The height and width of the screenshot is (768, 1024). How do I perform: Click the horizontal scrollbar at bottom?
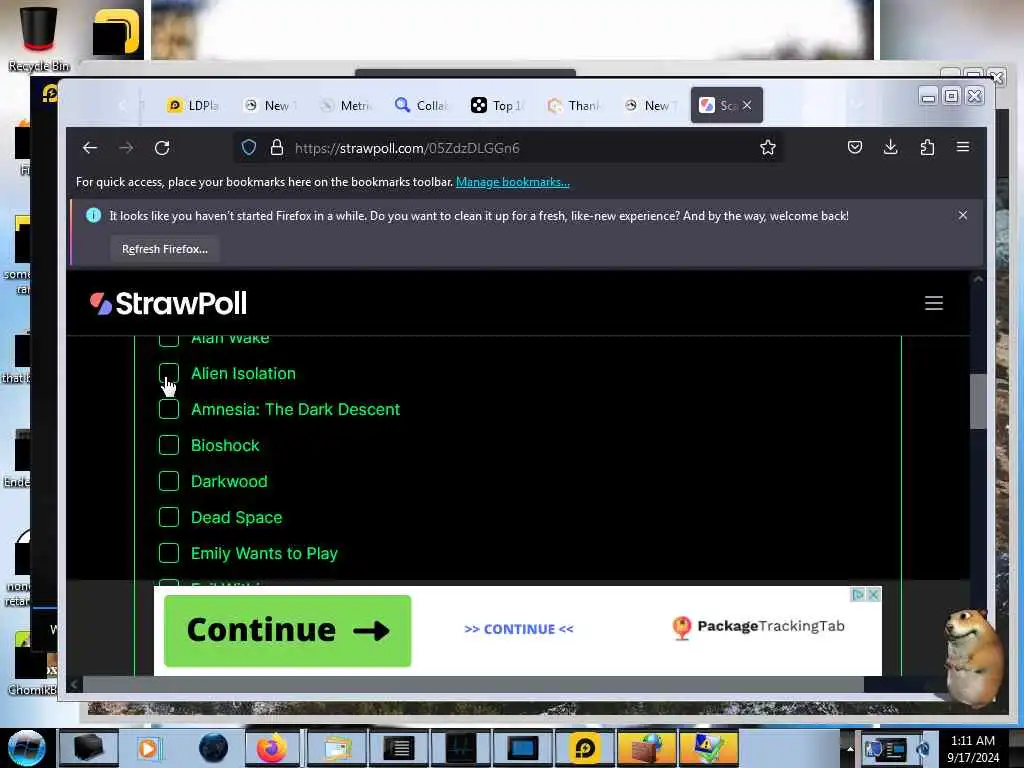[x=473, y=684]
